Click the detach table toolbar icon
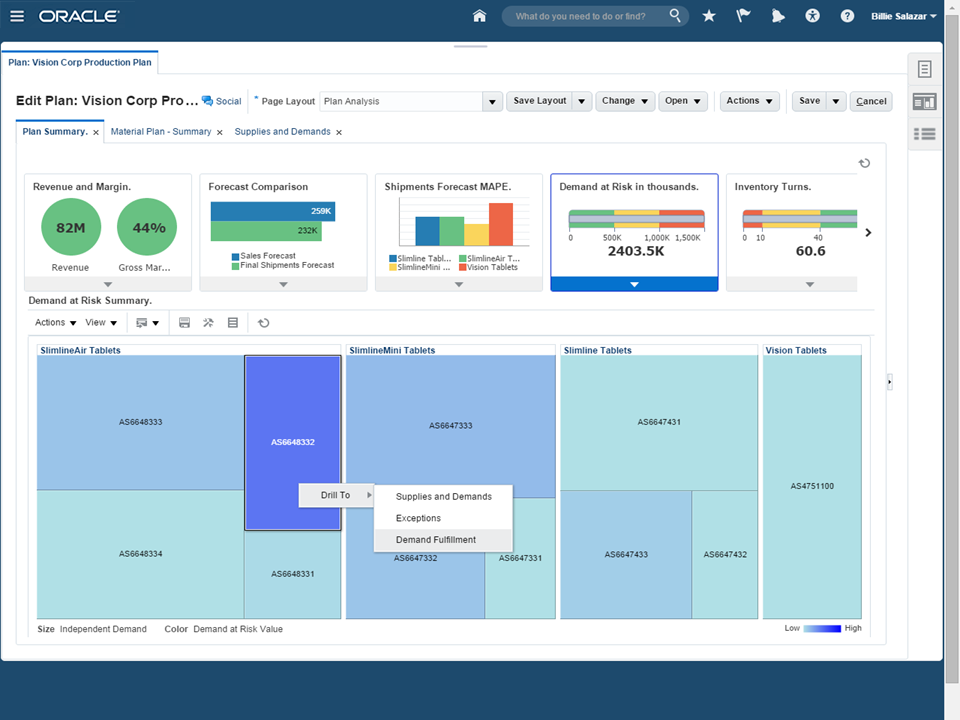This screenshot has height=720, width=960. tap(184, 323)
